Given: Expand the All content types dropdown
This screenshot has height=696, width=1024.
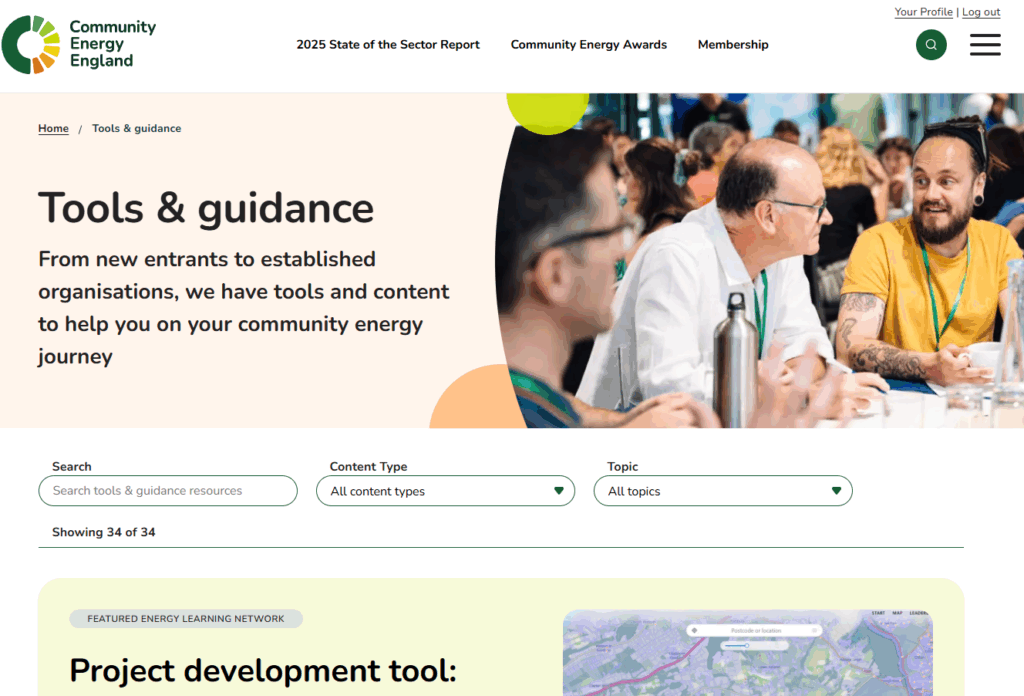Looking at the screenshot, I should tap(445, 491).
